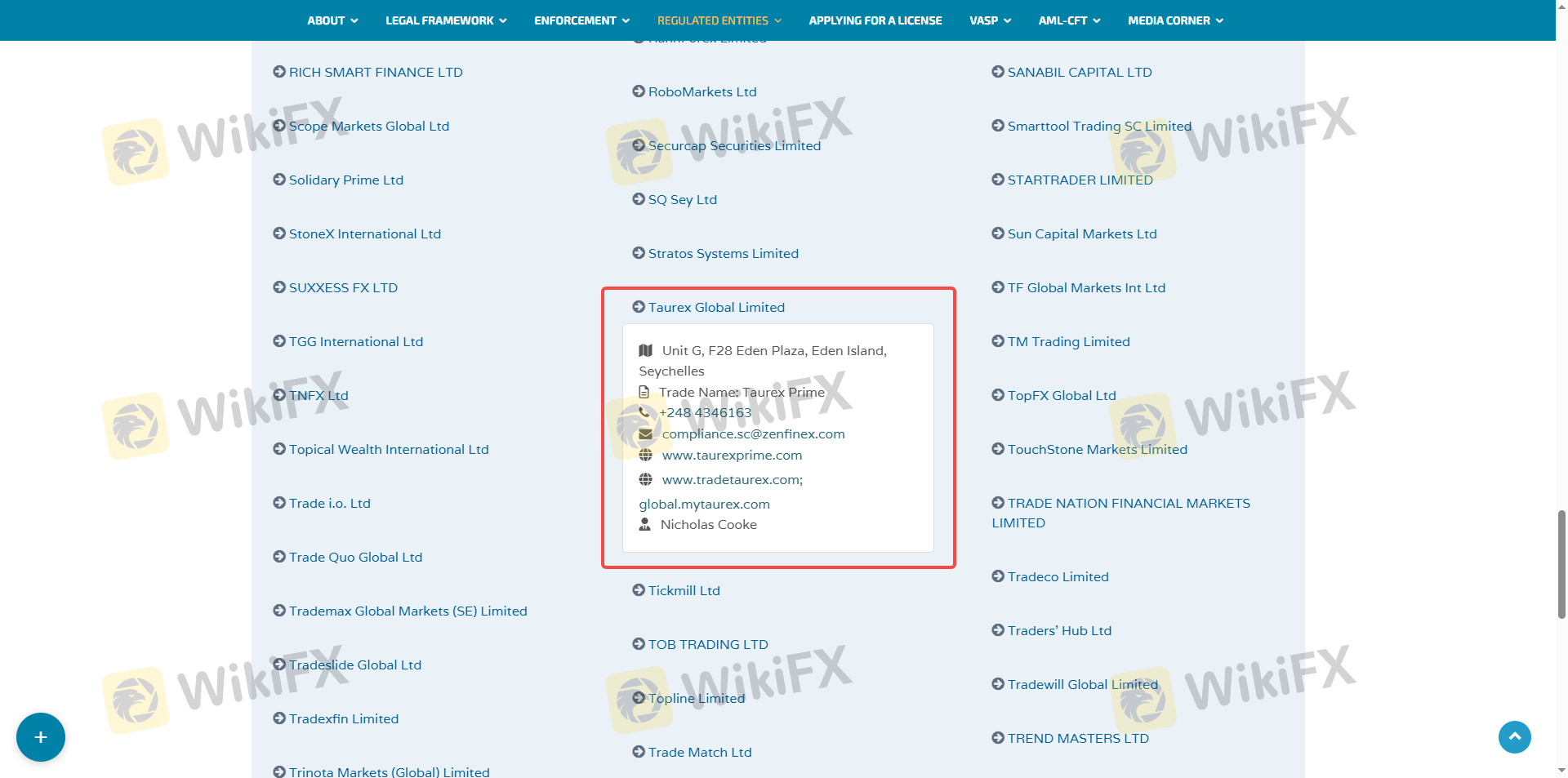The width and height of the screenshot is (1568, 778).
Task: Go to APPLYING FOR A LICENSE
Action: [x=875, y=20]
